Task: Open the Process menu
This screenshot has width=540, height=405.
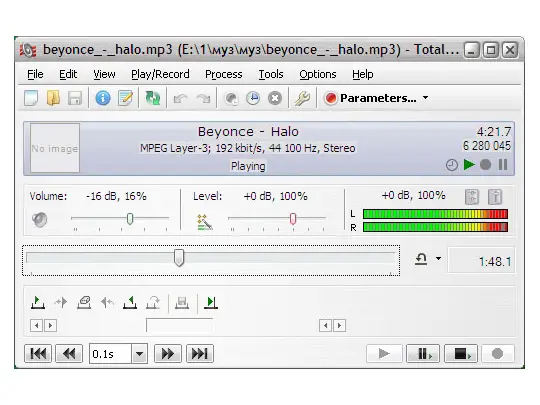Action: tap(224, 74)
